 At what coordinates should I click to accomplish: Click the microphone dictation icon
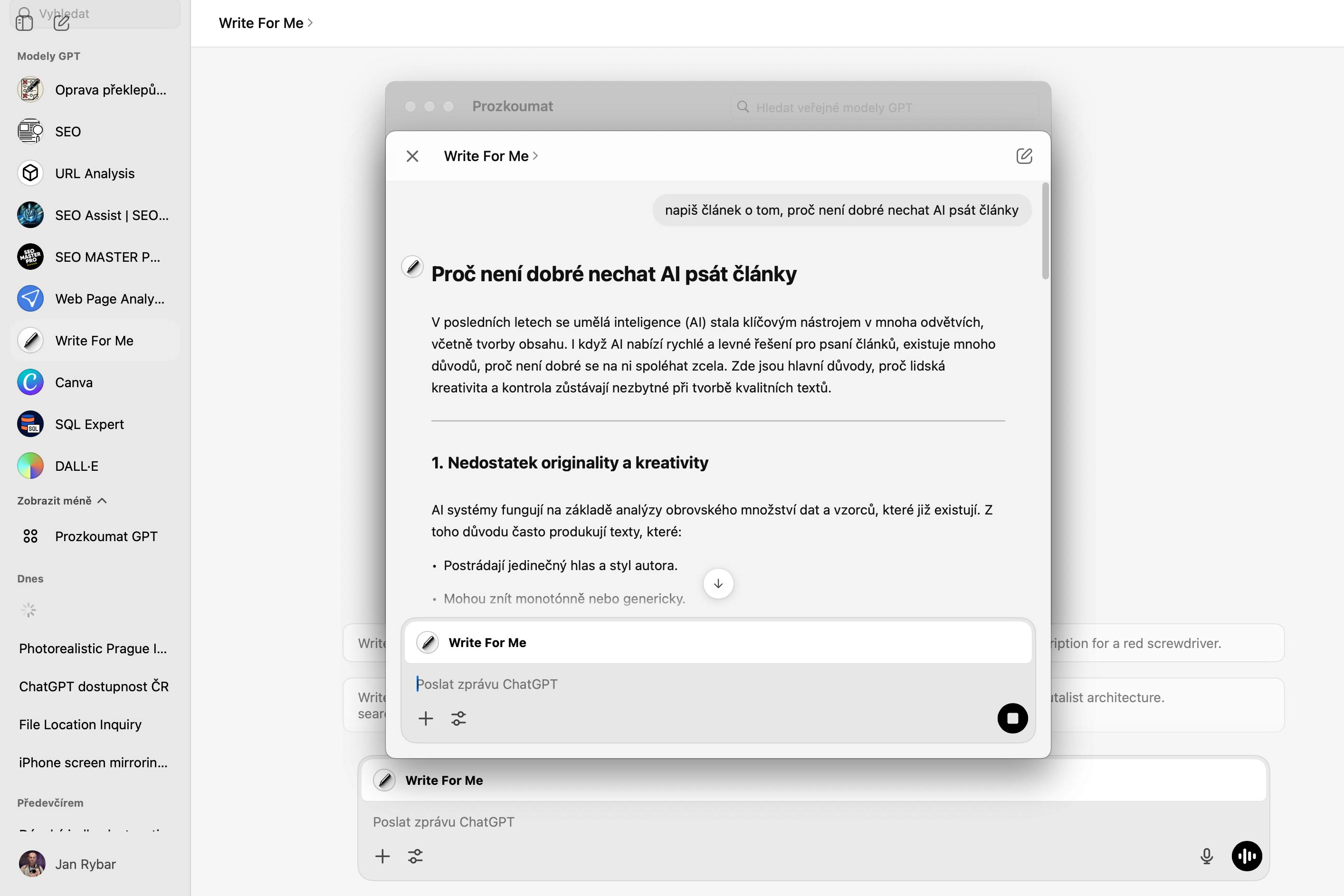coord(1206,856)
